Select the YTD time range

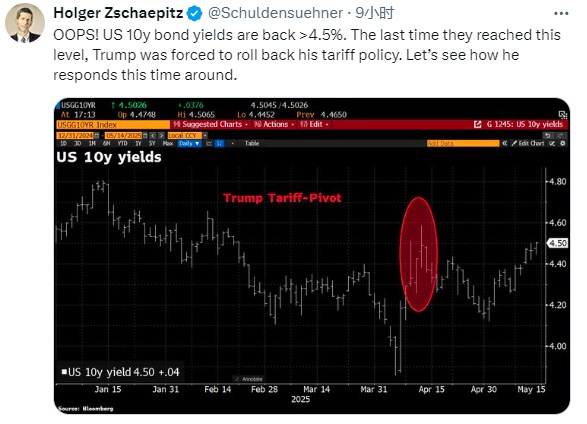pyautogui.click(x=122, y=143)
